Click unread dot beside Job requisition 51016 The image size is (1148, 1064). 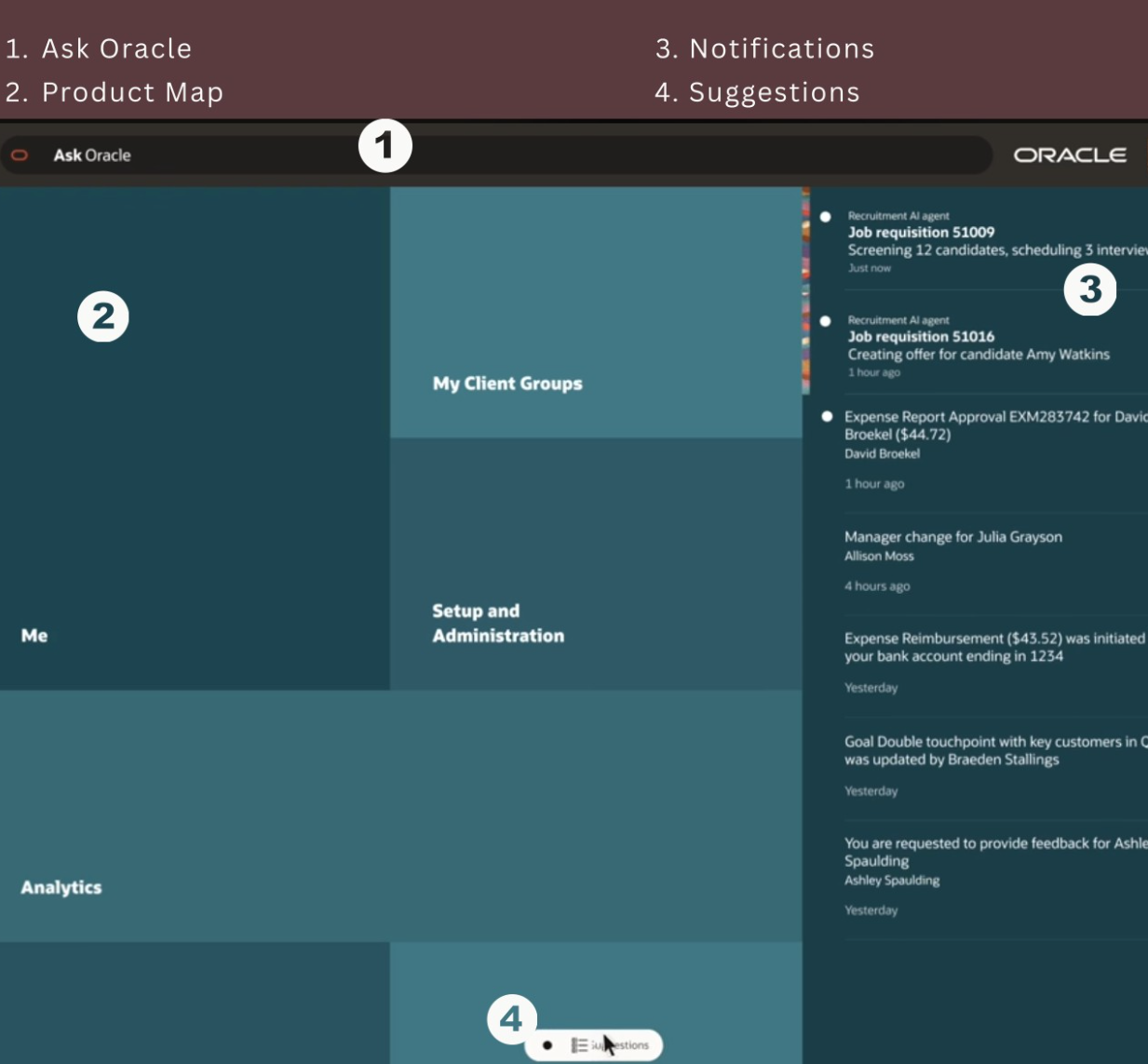[825, 321]
